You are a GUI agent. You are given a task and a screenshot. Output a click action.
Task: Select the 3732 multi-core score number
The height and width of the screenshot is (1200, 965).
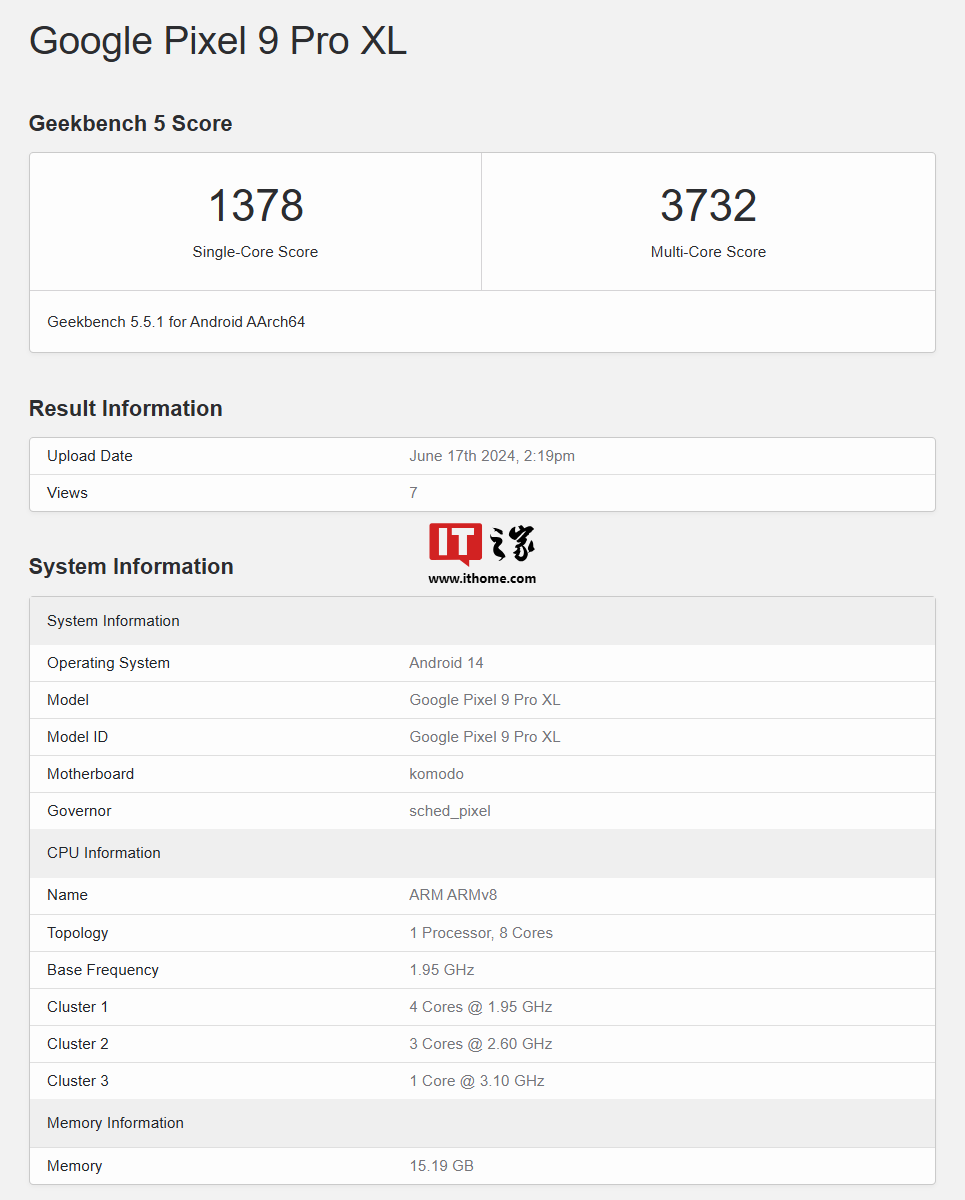(x=708, y=206)
